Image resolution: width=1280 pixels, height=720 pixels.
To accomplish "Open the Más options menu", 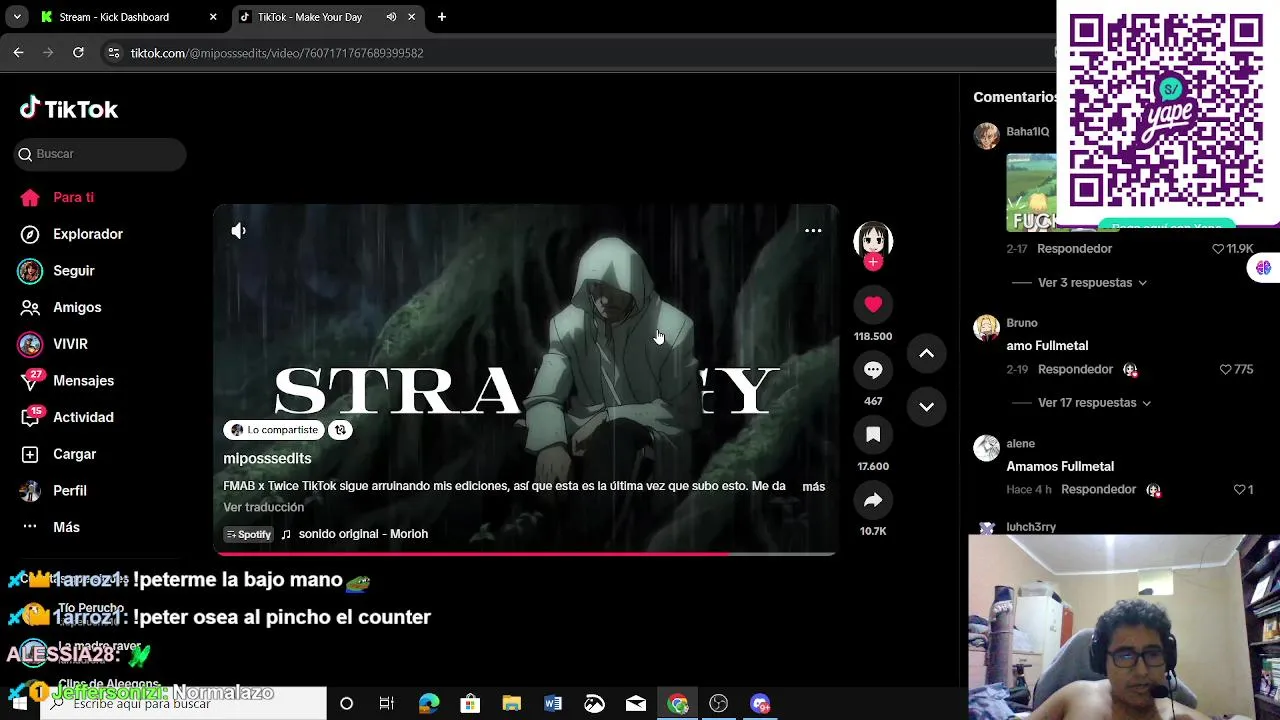I will pyautogui.click(x=50, y=527).
